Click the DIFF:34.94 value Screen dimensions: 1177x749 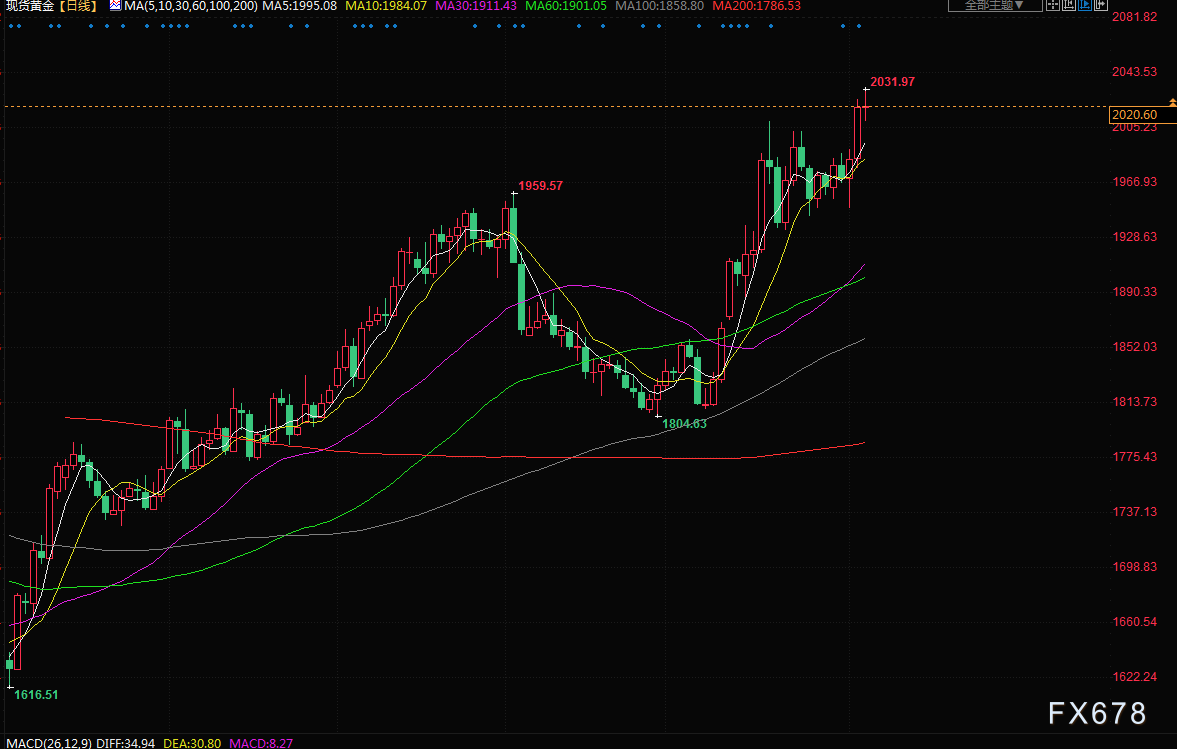(125, 743)
